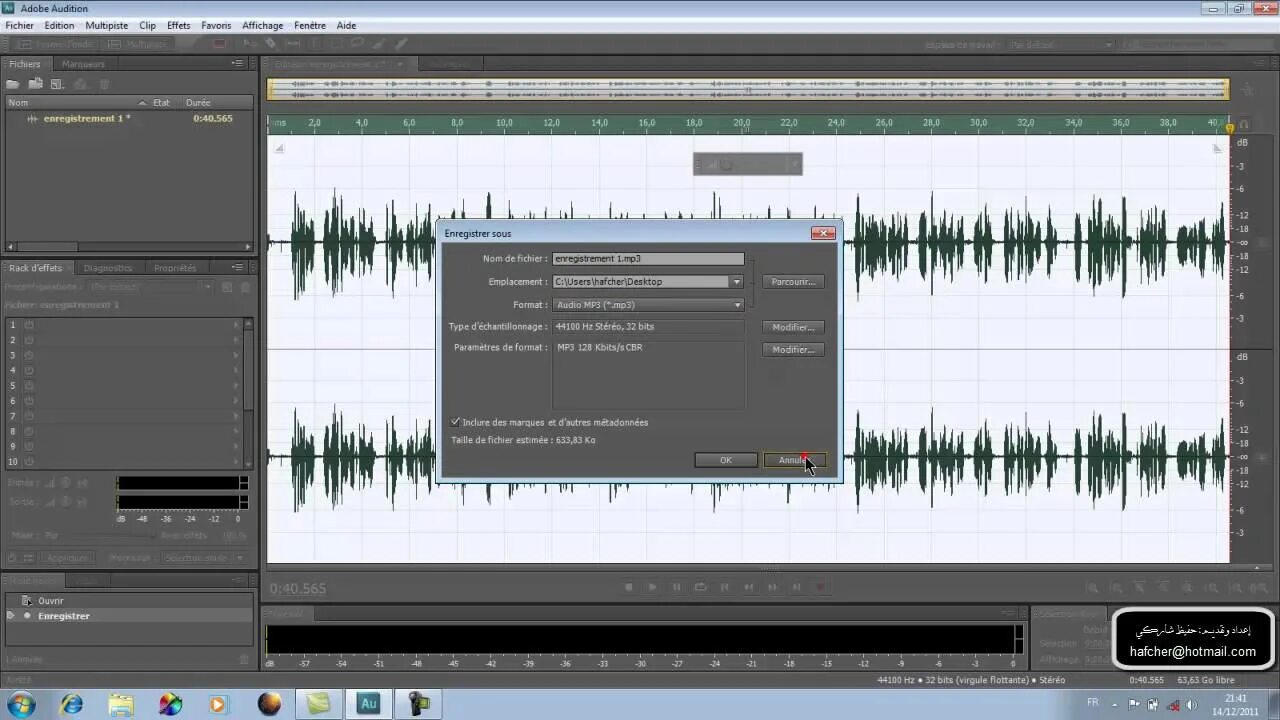Screen dimensions: 1280x720
Task: Click the waveform overview navigator bar
Action: tap(748, 89)
